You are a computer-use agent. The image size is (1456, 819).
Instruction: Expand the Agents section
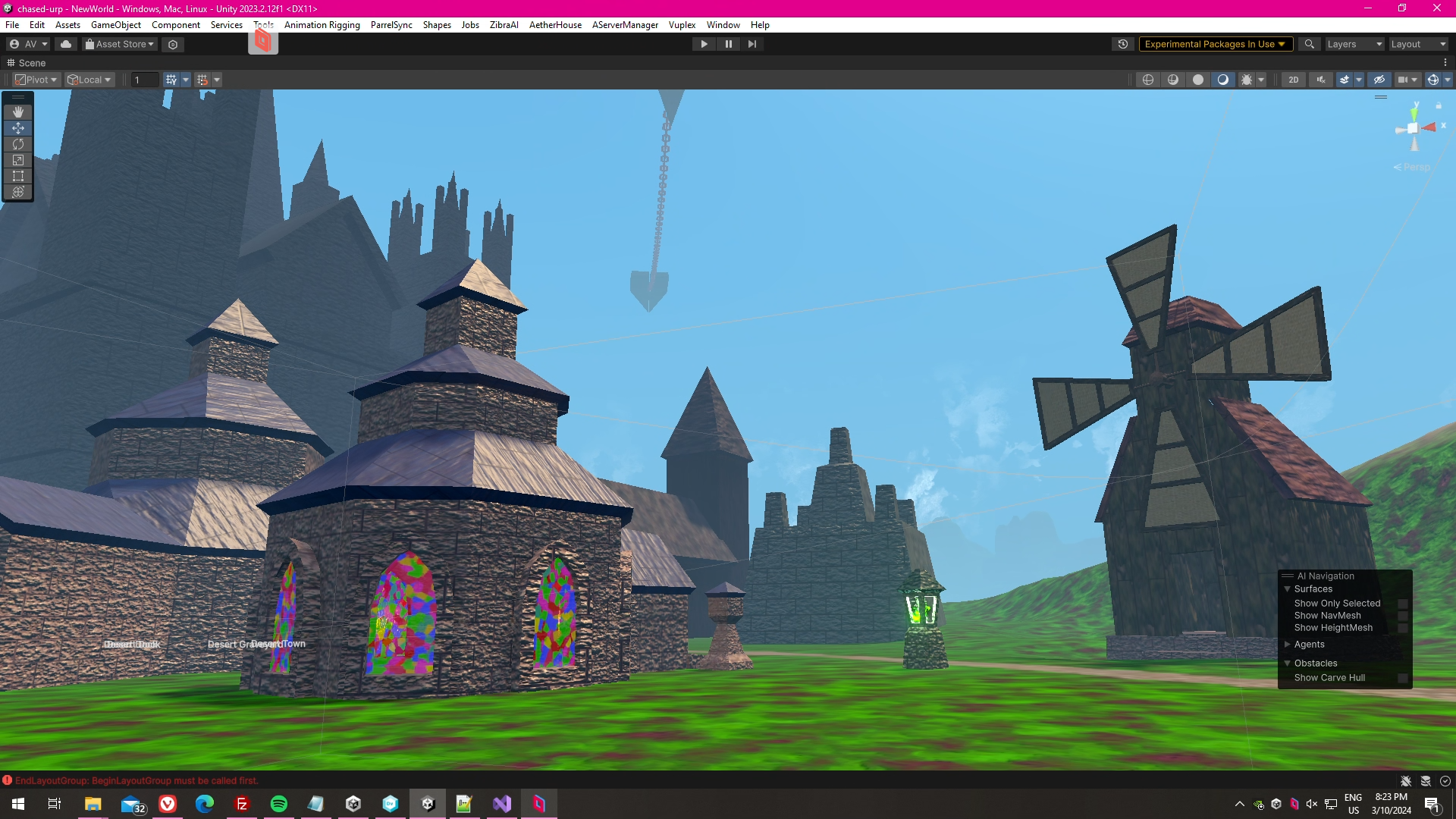pos(1288,645)
